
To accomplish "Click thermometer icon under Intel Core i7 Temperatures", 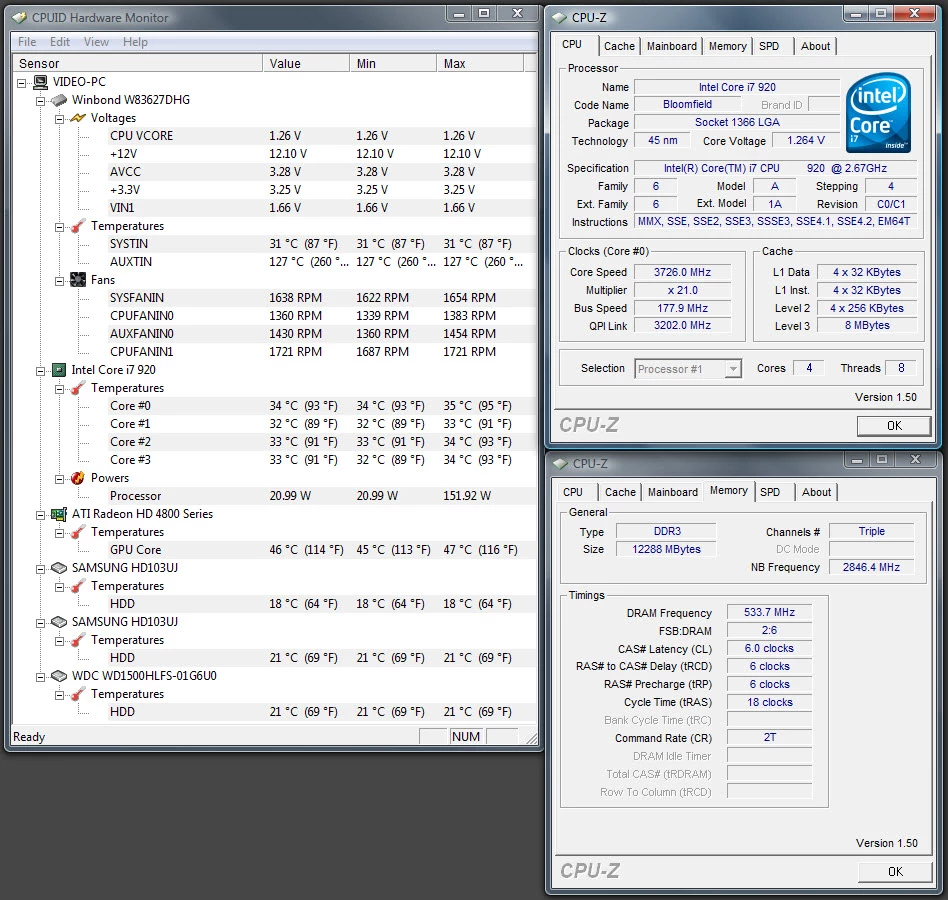I will pos(78,388).
